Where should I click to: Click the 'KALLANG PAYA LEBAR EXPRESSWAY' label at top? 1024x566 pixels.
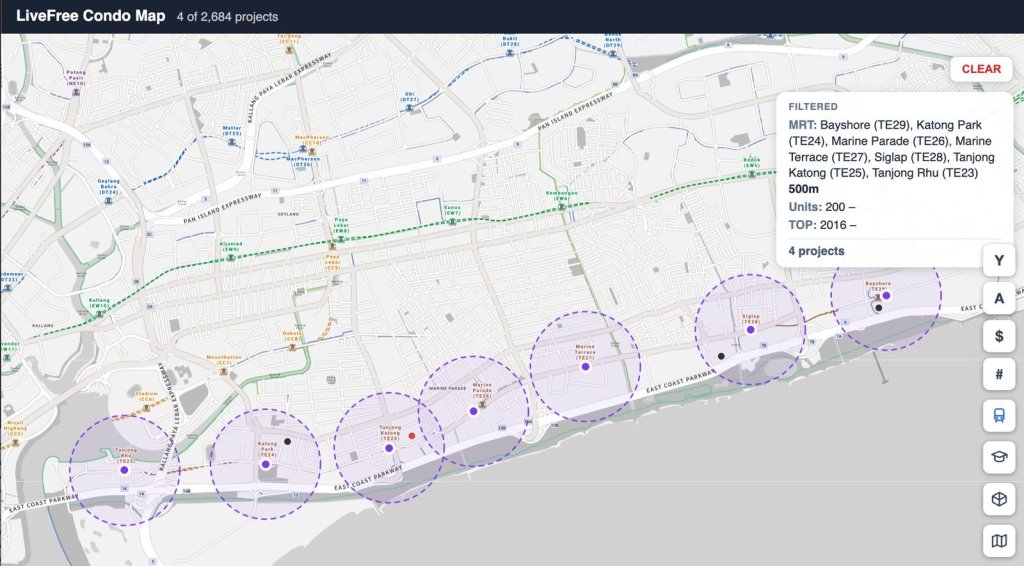(288, 89)
